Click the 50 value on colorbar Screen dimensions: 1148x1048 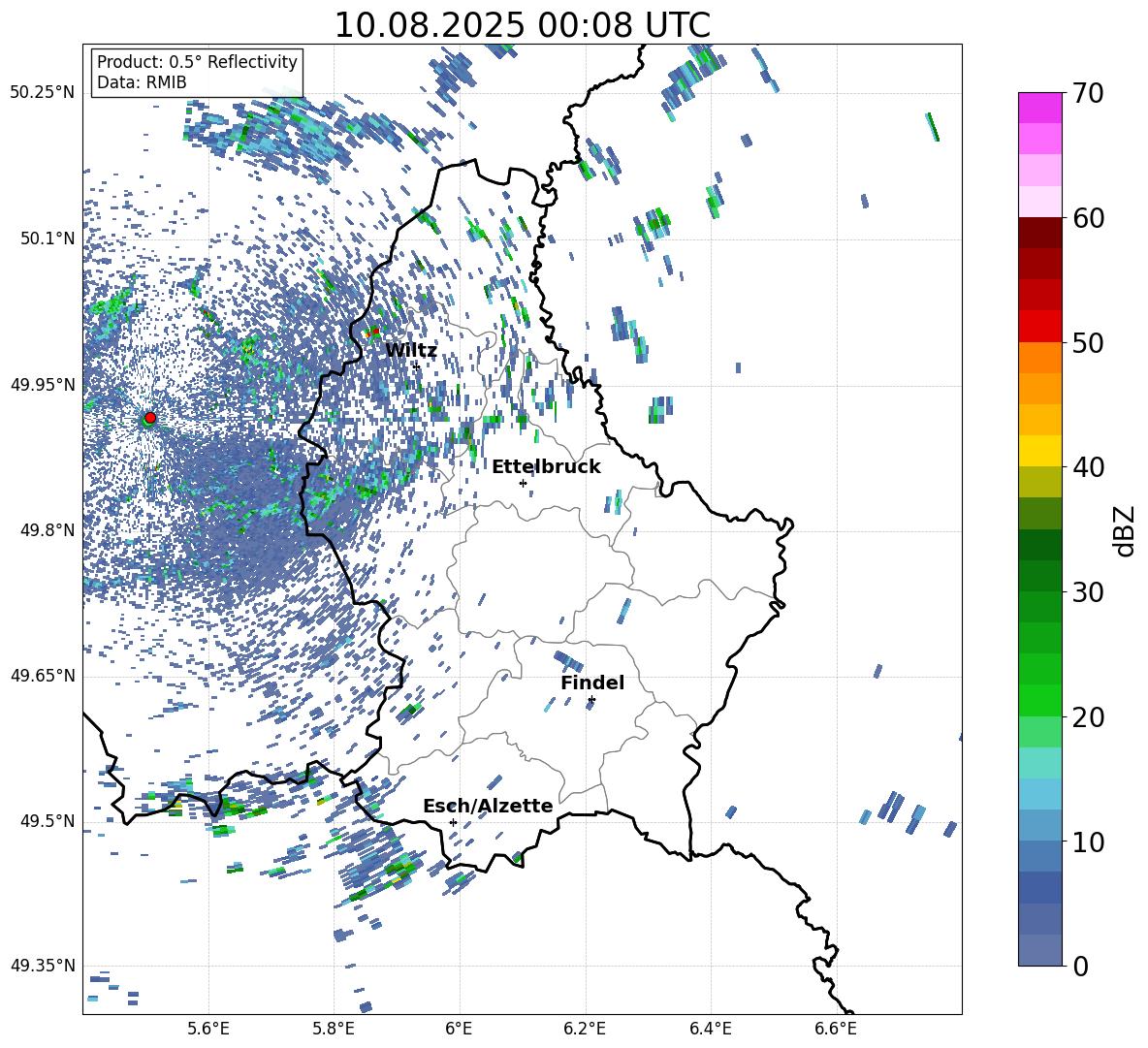(x=1088, y=342)
